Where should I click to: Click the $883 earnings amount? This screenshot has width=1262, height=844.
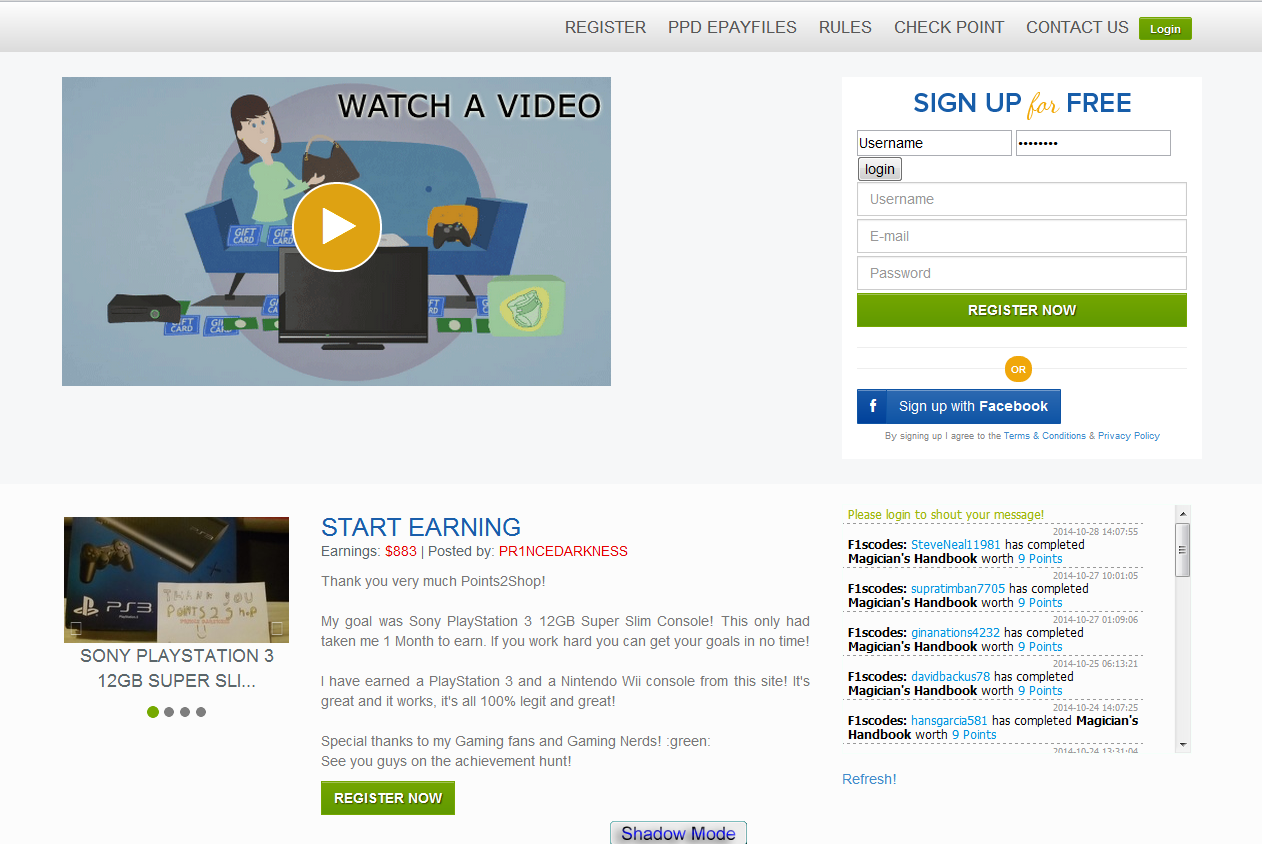coord(401,551)
